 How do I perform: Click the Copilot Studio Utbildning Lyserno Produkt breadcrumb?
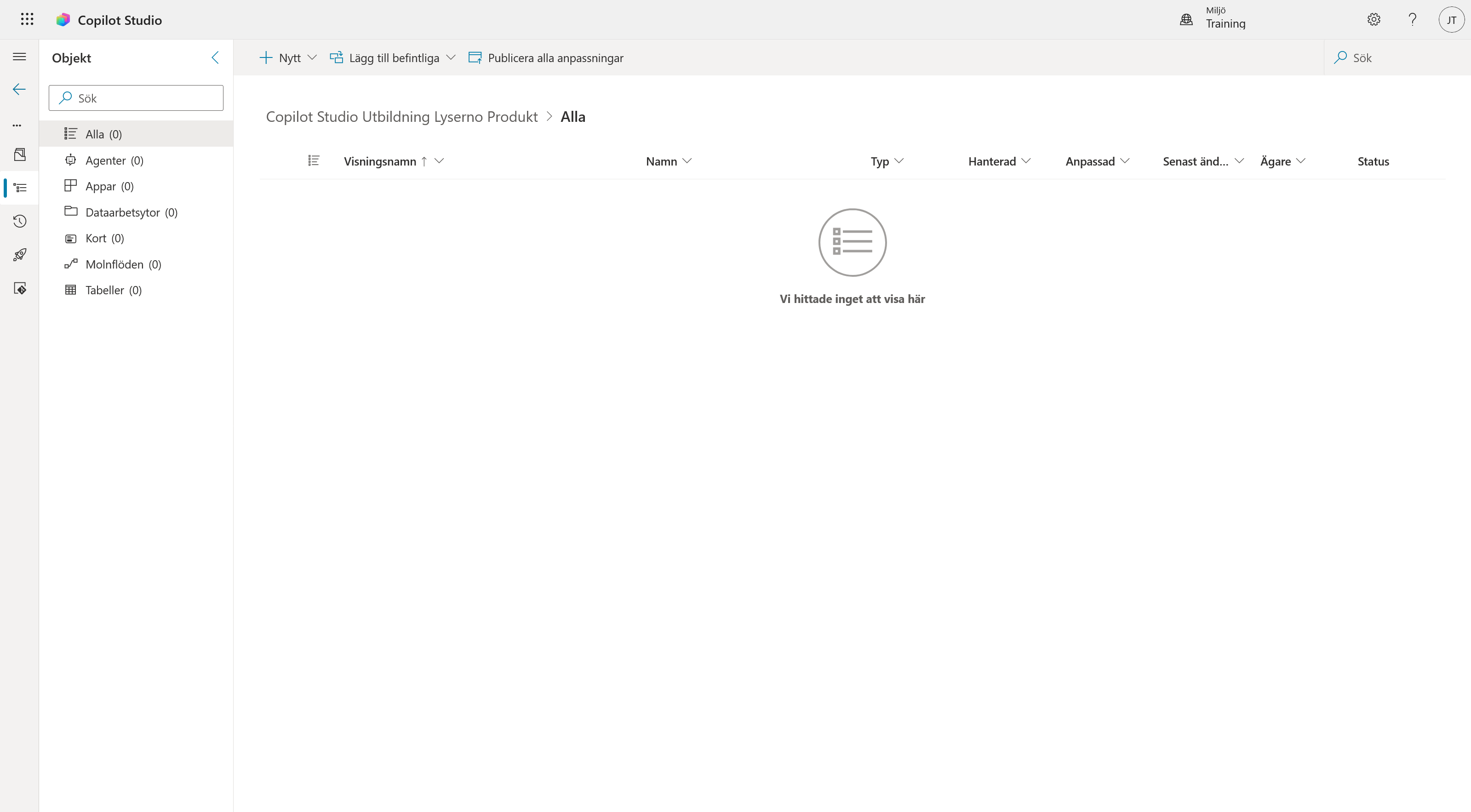click(x=401, y=116)
